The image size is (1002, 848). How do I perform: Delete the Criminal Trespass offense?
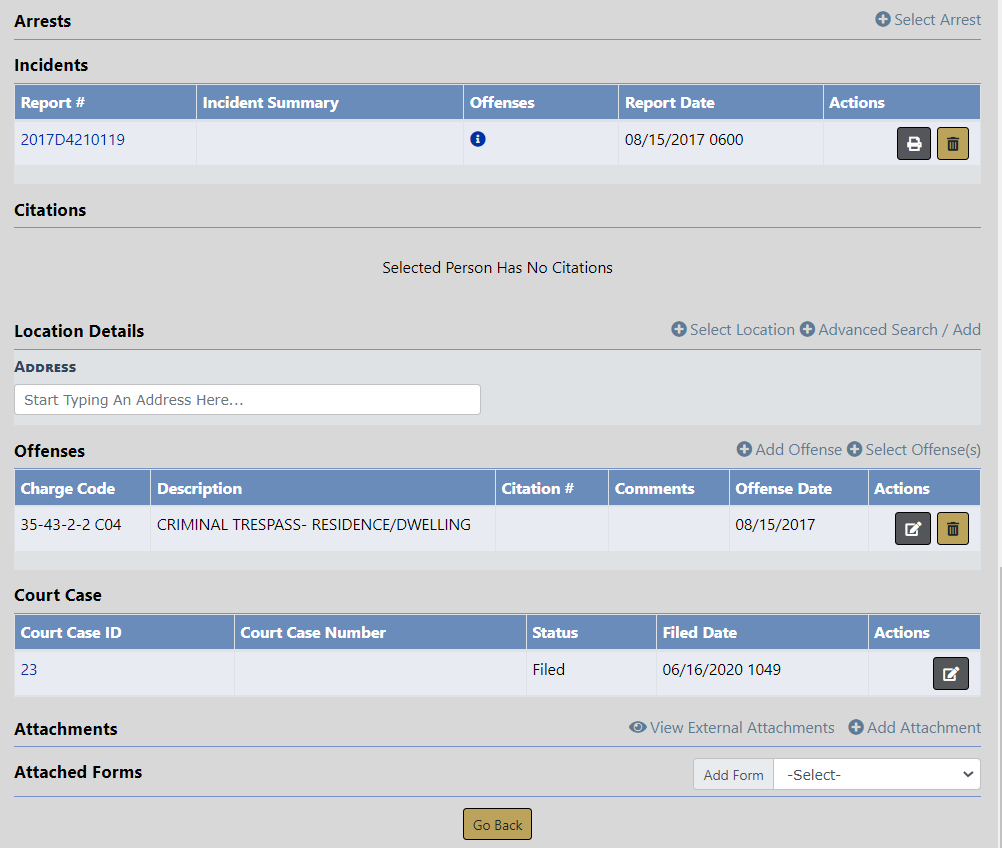(952, 529)
